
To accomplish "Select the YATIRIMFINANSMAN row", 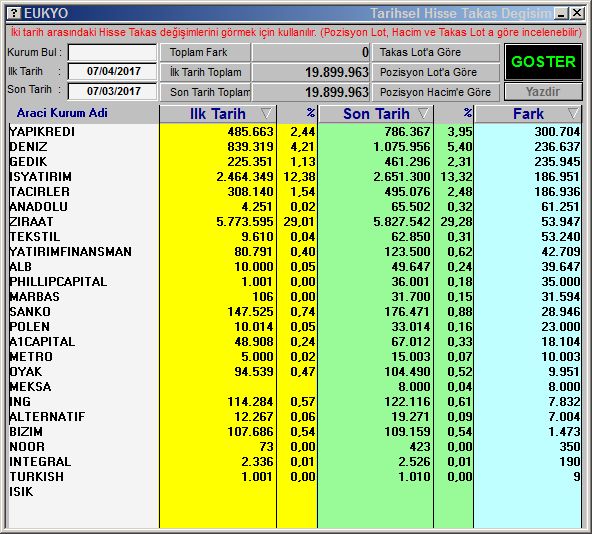I will coord(294,252).
